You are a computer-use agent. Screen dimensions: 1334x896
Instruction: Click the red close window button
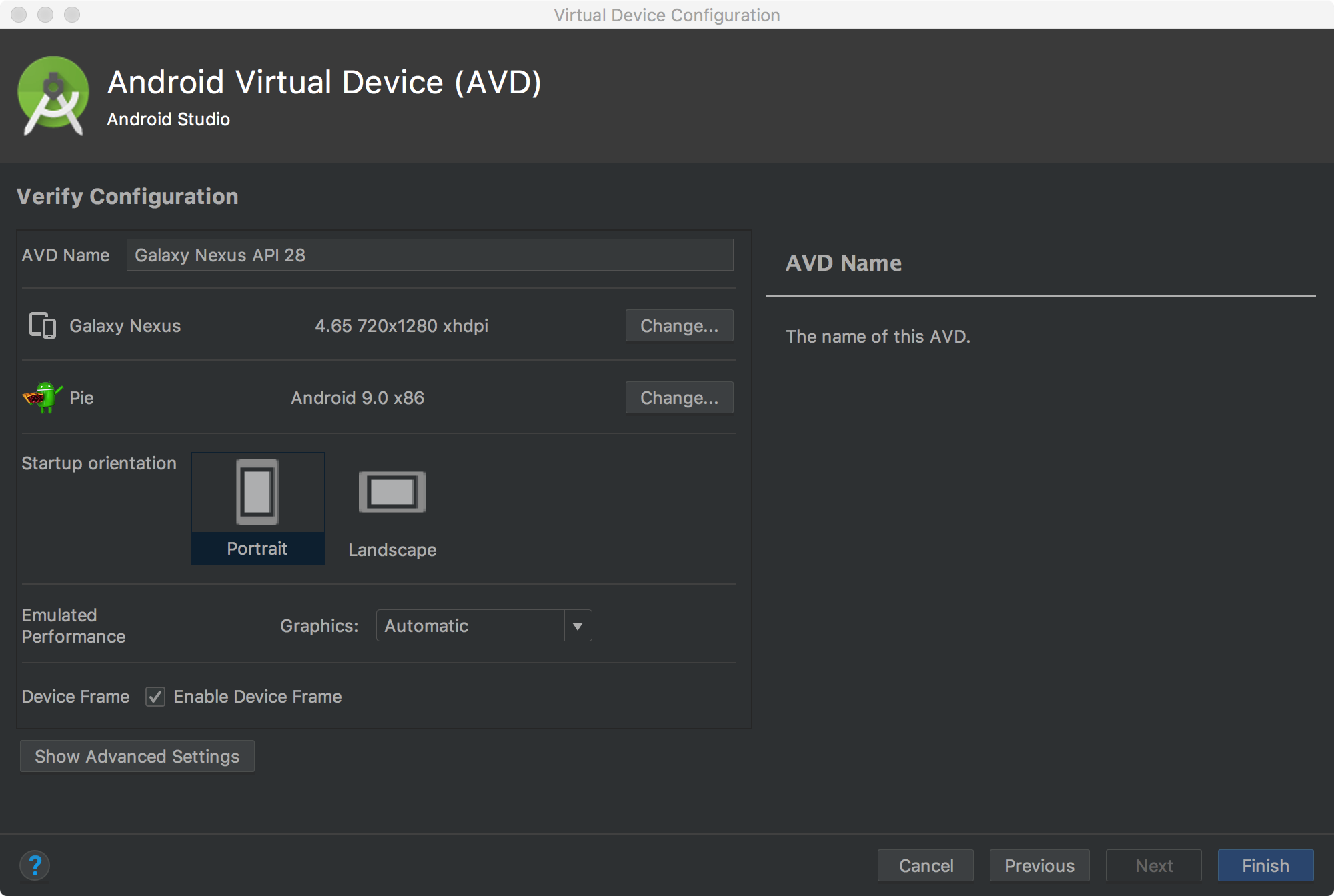click(x=19, y=15)
